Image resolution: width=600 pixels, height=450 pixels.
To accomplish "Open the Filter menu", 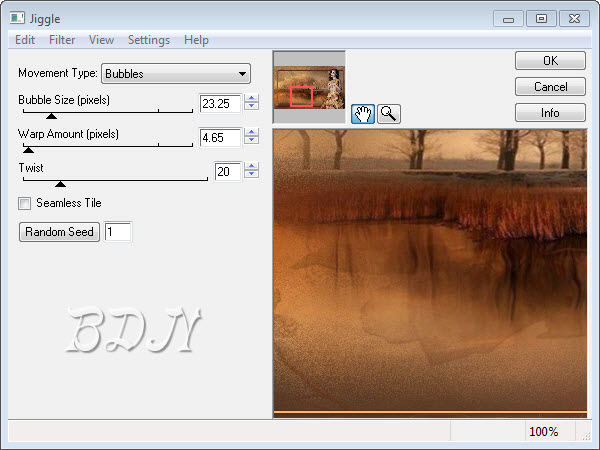I will pos(62,40).
